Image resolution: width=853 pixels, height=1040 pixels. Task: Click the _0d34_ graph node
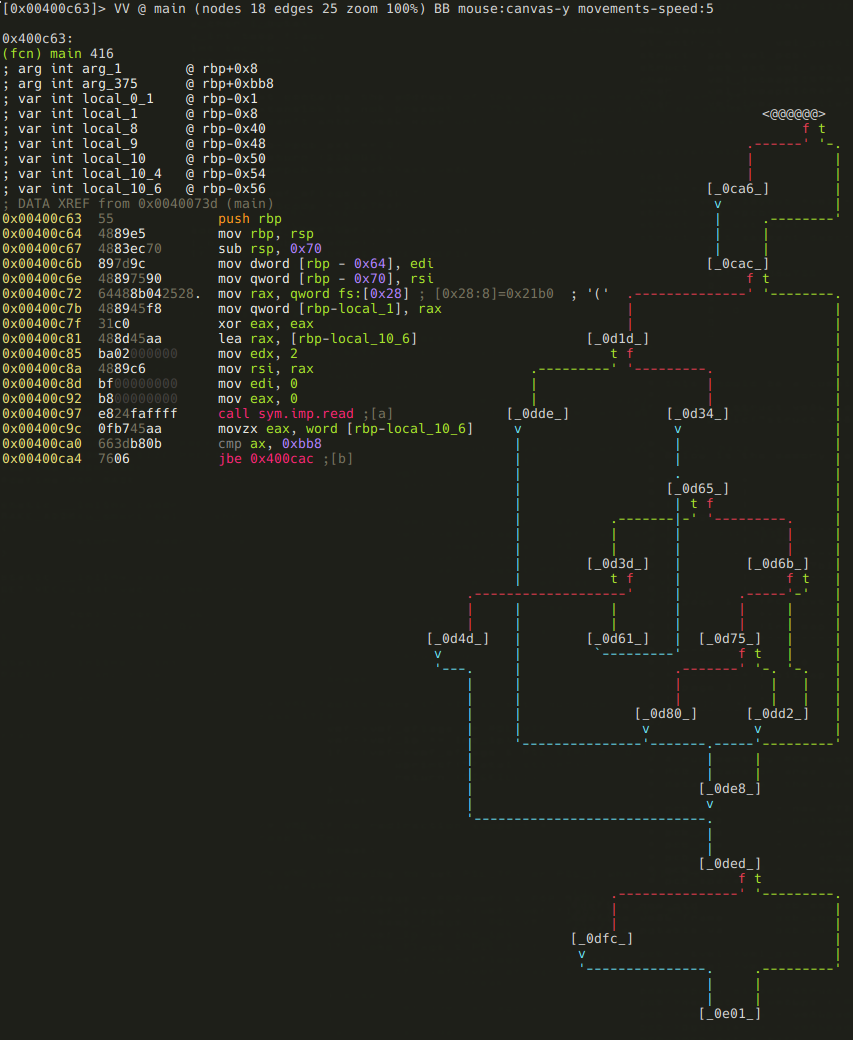click(x=698, y=413)
